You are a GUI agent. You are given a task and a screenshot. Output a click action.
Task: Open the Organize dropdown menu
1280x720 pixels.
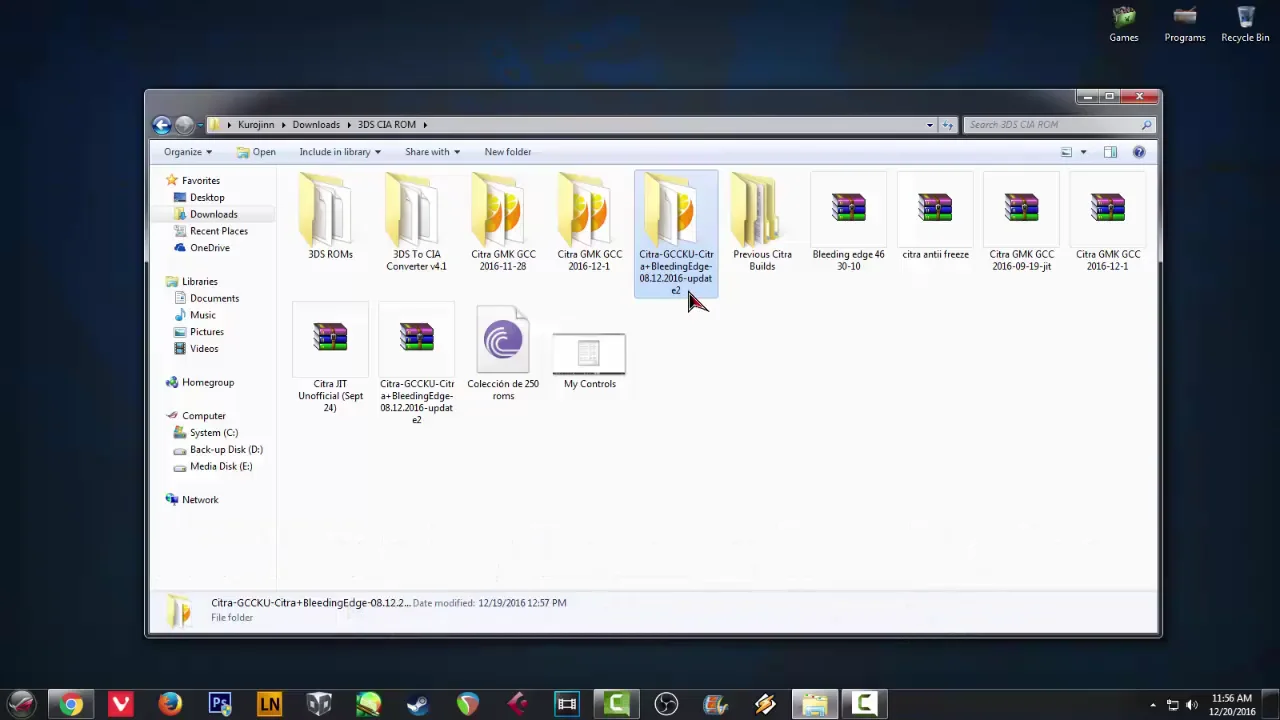187,152
